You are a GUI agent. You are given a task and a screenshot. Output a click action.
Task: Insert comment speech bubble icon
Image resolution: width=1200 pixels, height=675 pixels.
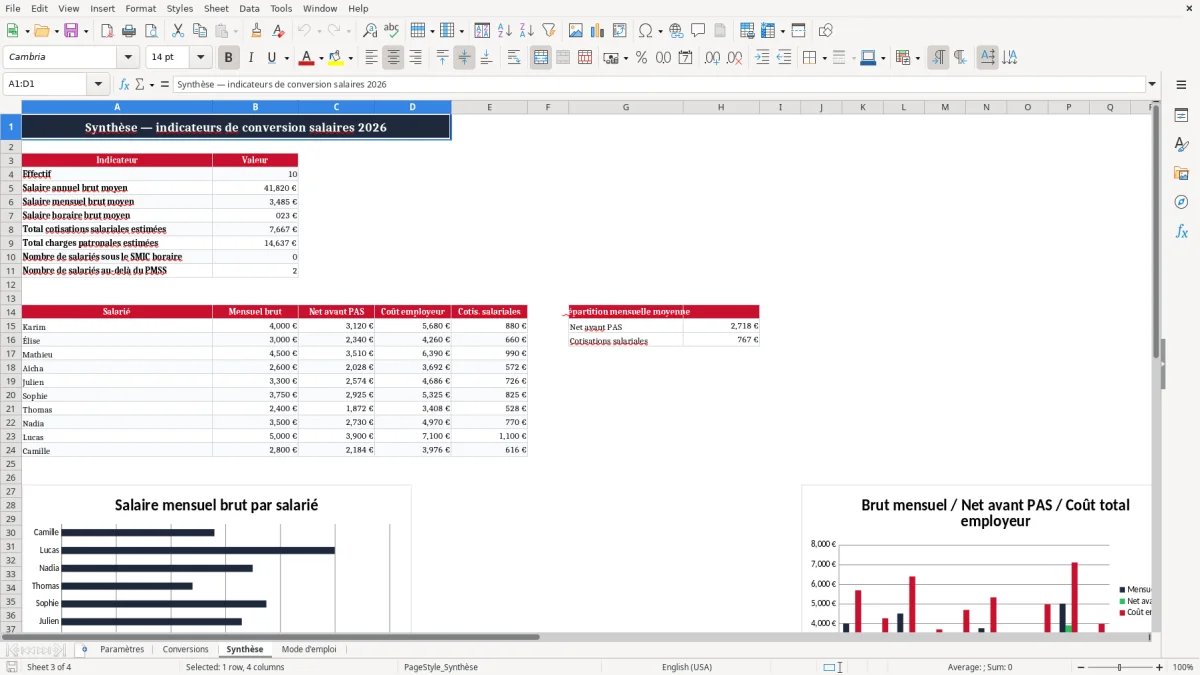pos(698,31)
